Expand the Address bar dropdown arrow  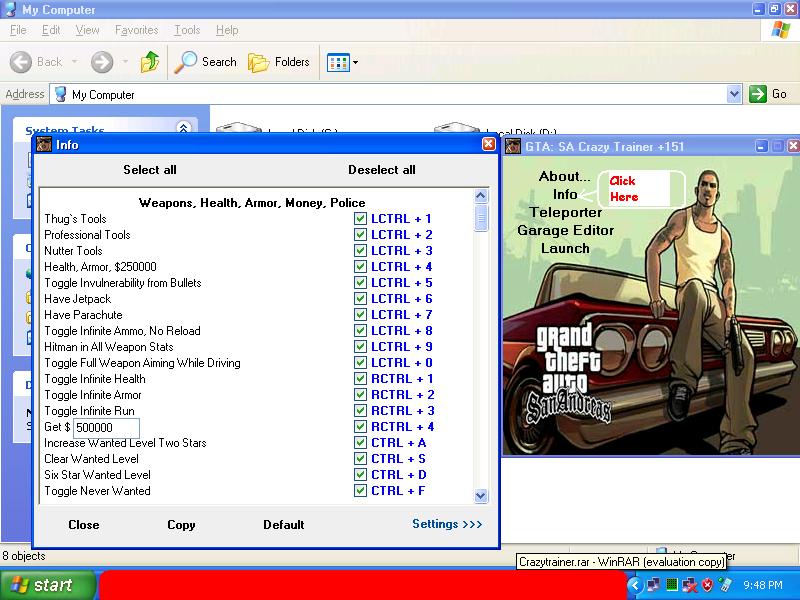point(734,94)
